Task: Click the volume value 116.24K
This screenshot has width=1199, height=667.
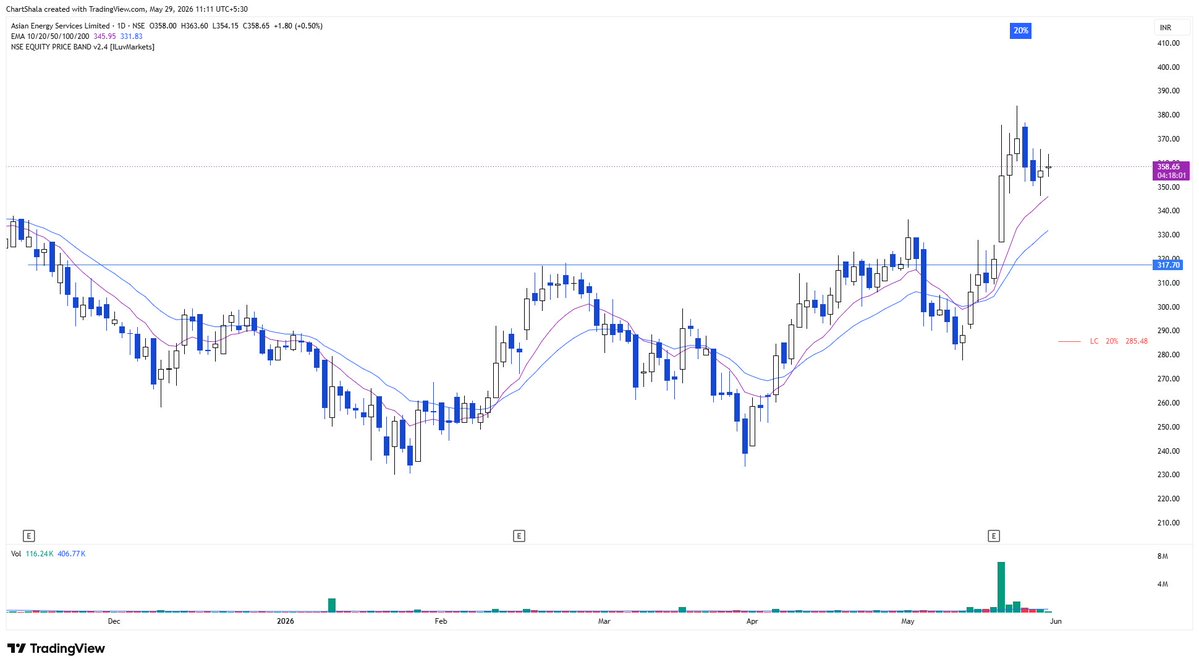Action: coord(38,554)
